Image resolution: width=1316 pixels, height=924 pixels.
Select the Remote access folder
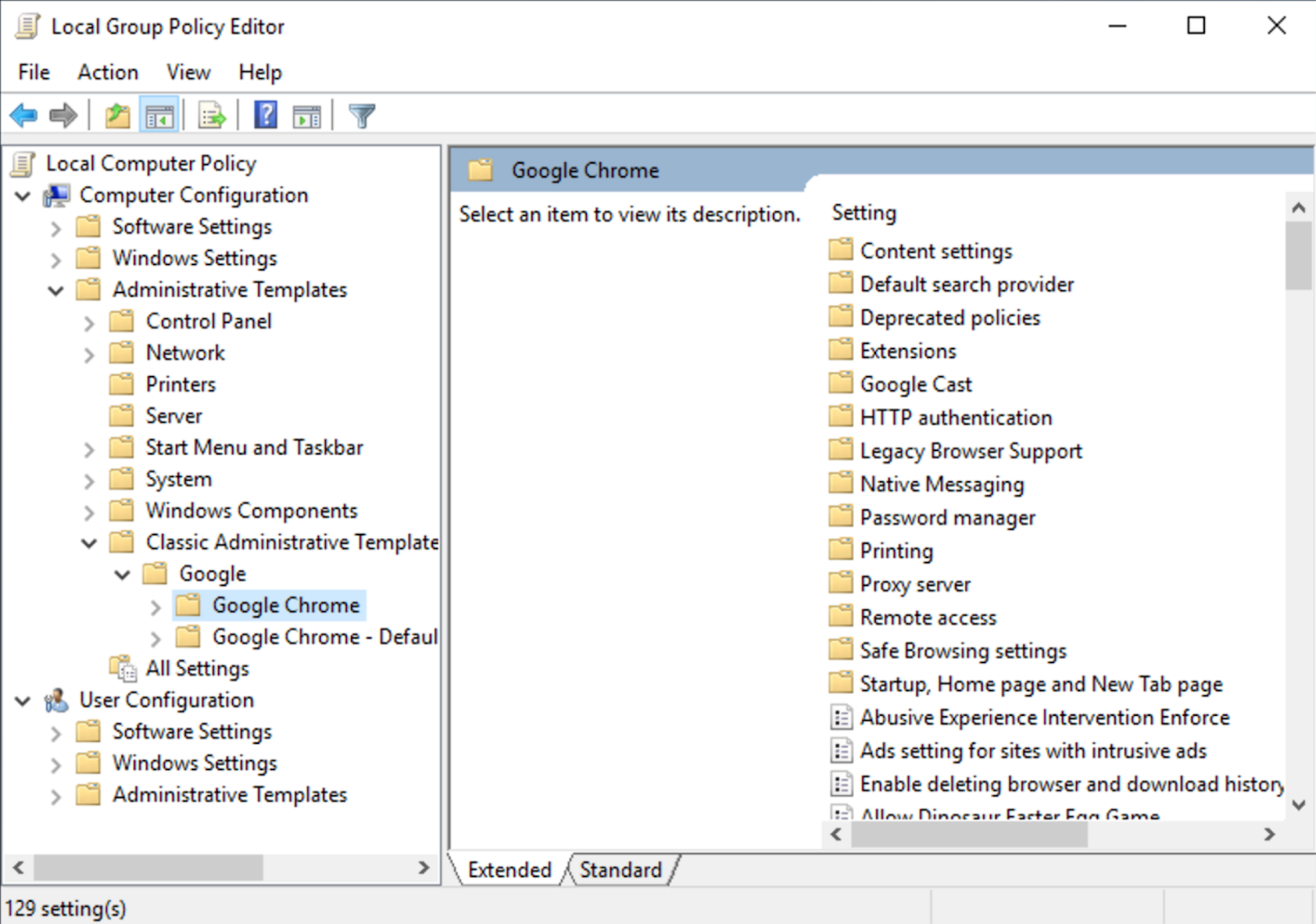coord(928,617)
